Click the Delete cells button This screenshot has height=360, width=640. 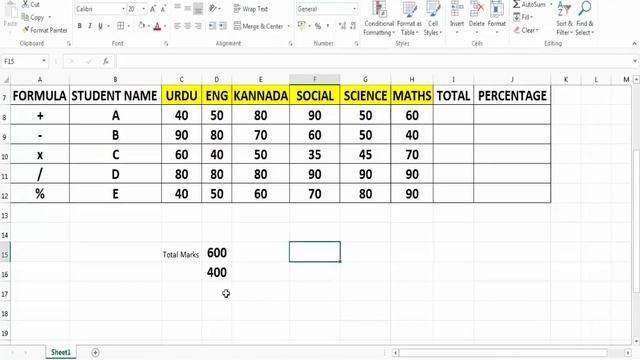(x=476, y=18)
